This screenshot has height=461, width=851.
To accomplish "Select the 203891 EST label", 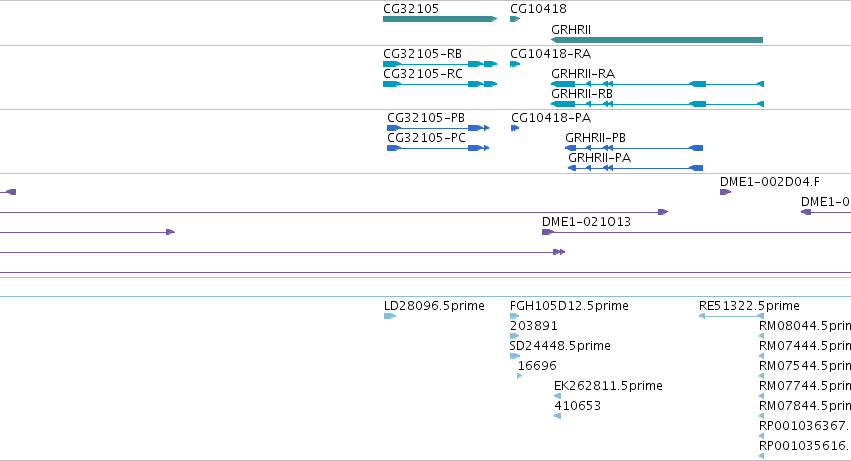I will 534,326.
